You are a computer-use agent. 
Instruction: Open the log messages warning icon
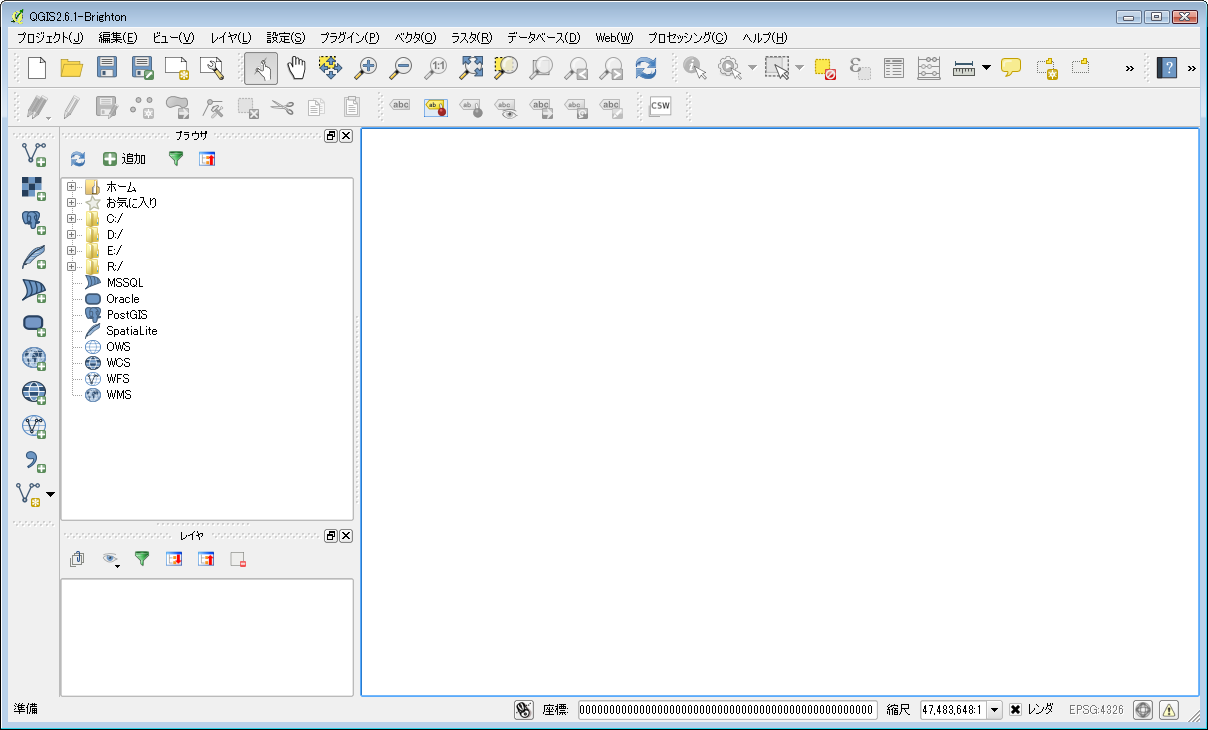click(x=1168, y=709)
